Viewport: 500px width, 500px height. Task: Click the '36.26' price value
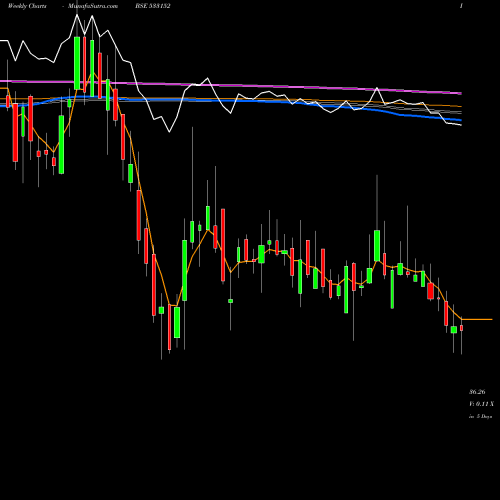477,392
